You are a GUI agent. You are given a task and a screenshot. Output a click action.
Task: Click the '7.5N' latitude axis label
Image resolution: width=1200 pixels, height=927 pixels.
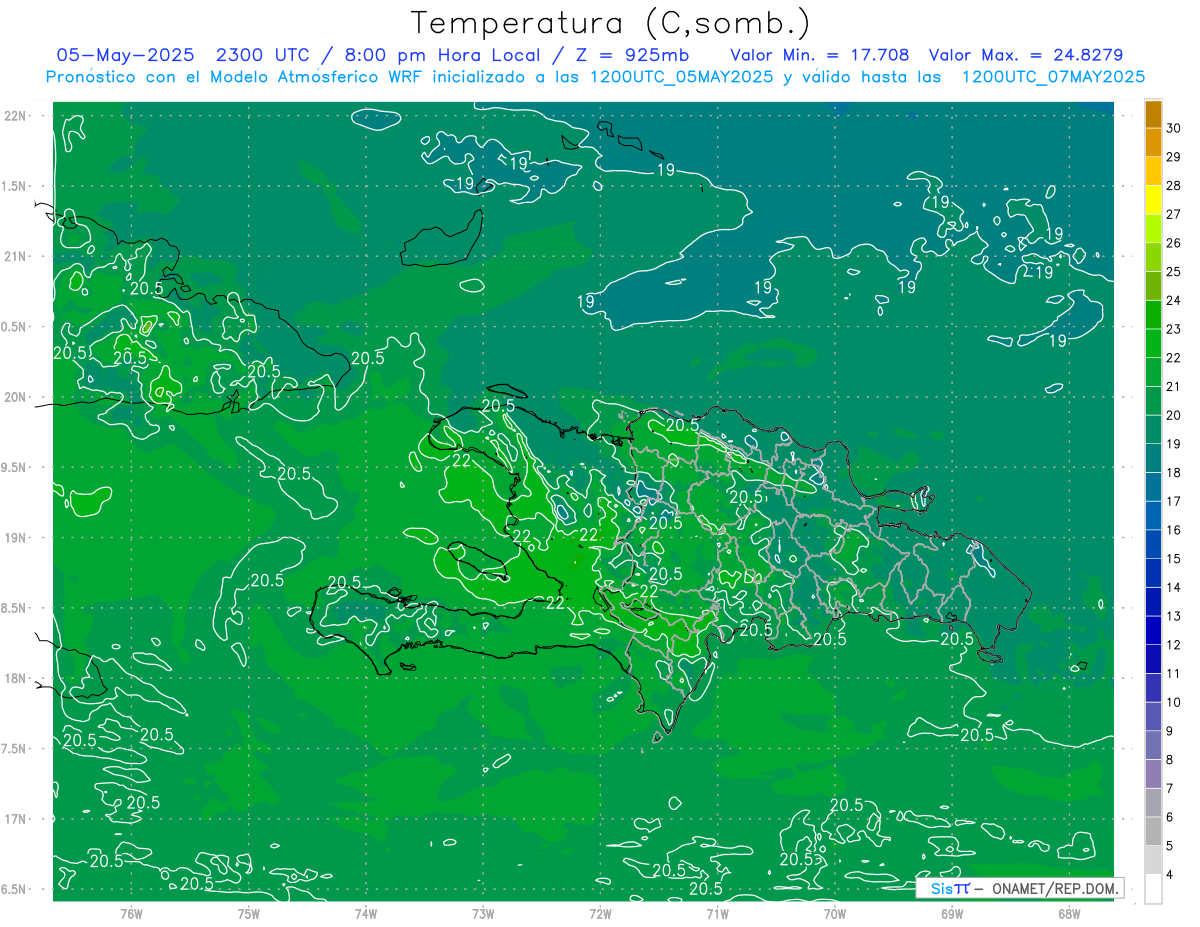(x=15, y=749)
